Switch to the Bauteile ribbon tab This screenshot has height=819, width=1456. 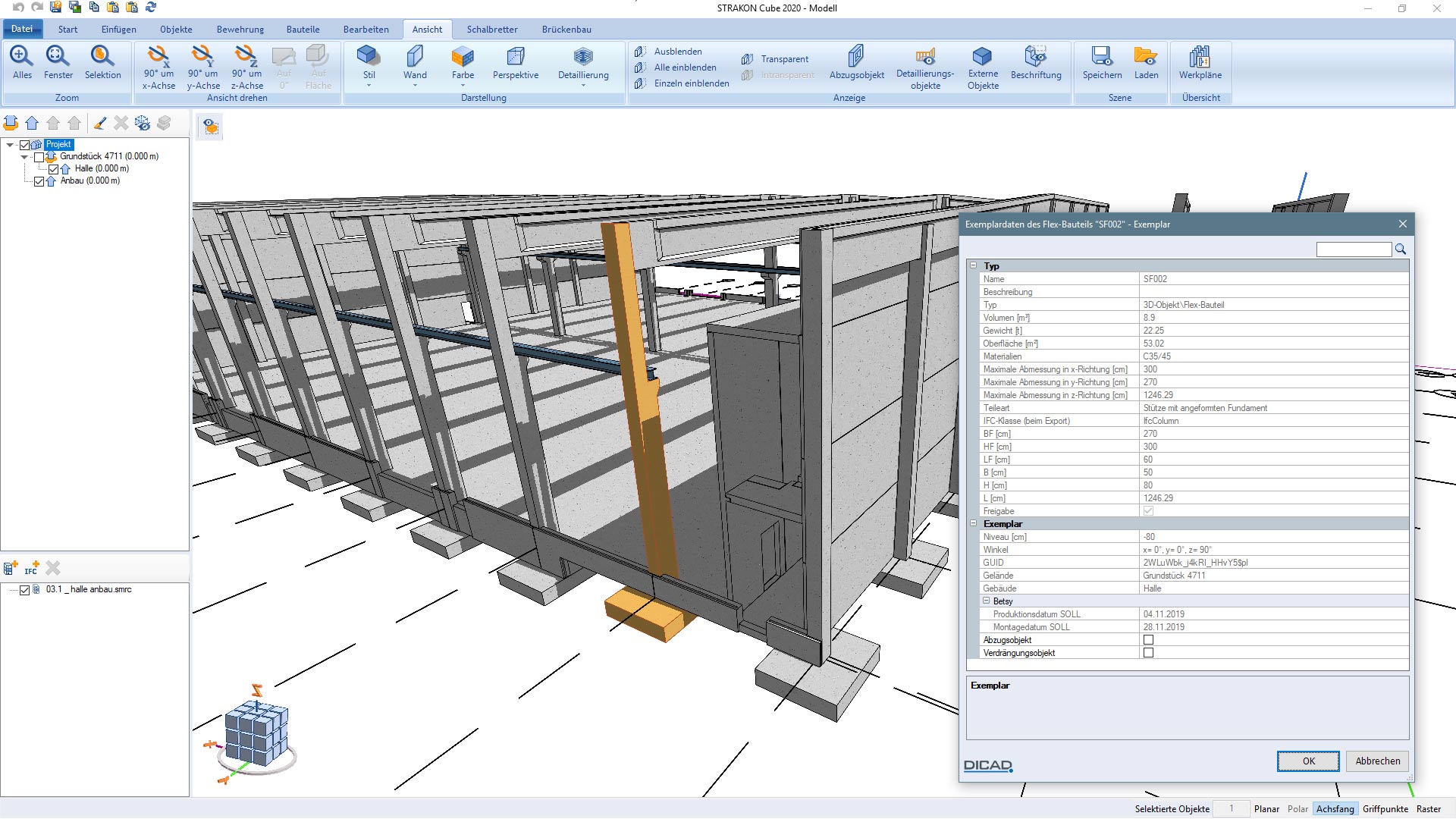(x=302, y=29)
